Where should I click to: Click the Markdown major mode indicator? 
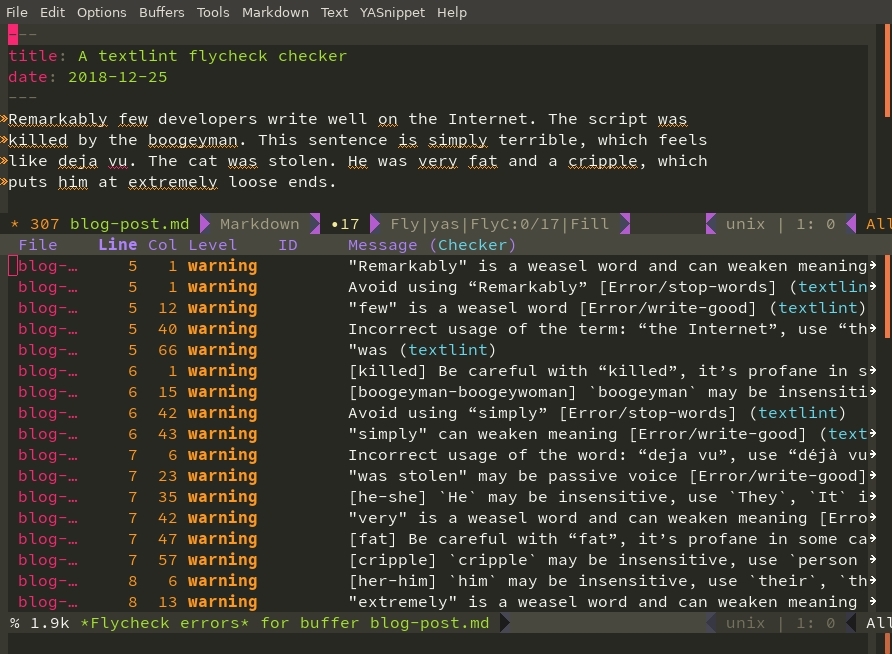click(259, 224)
